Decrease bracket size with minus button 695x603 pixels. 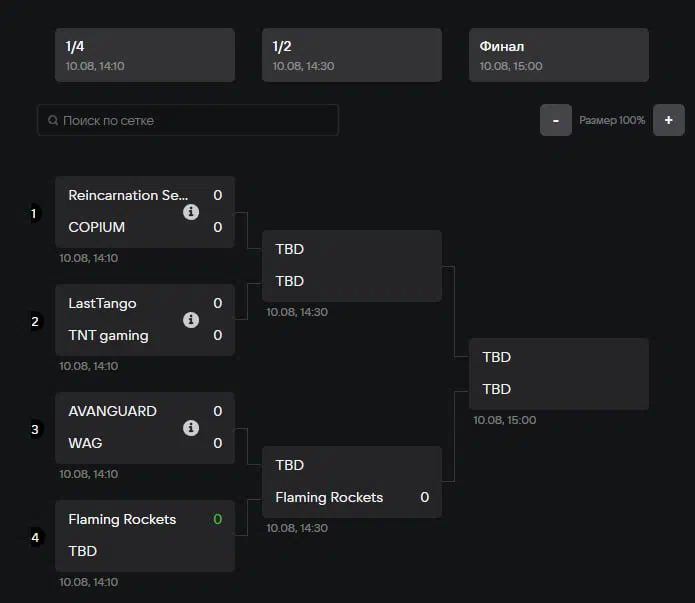[x=556, y=120]
